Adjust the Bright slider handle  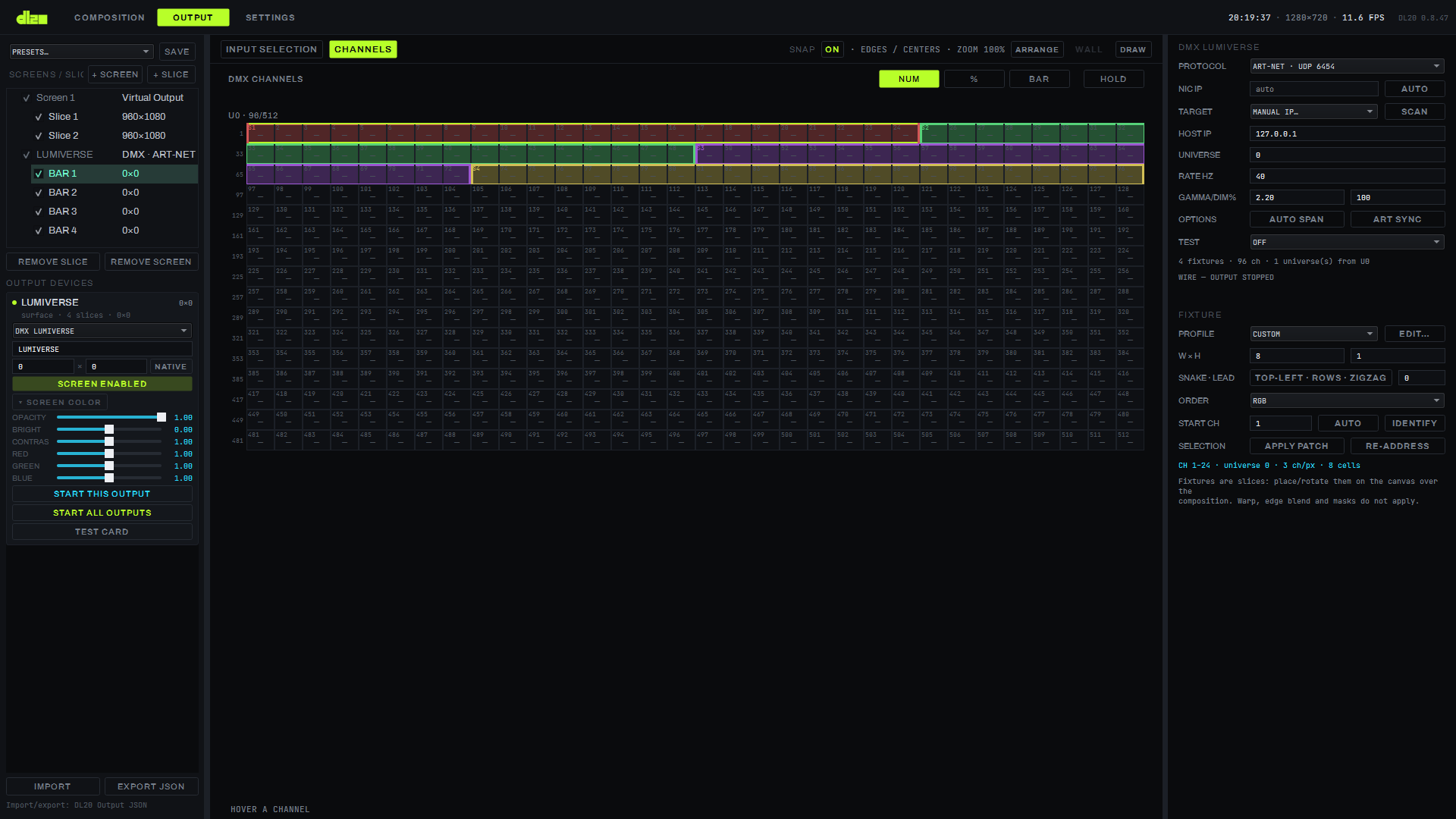pyautogui.click(x=109, y=430)
